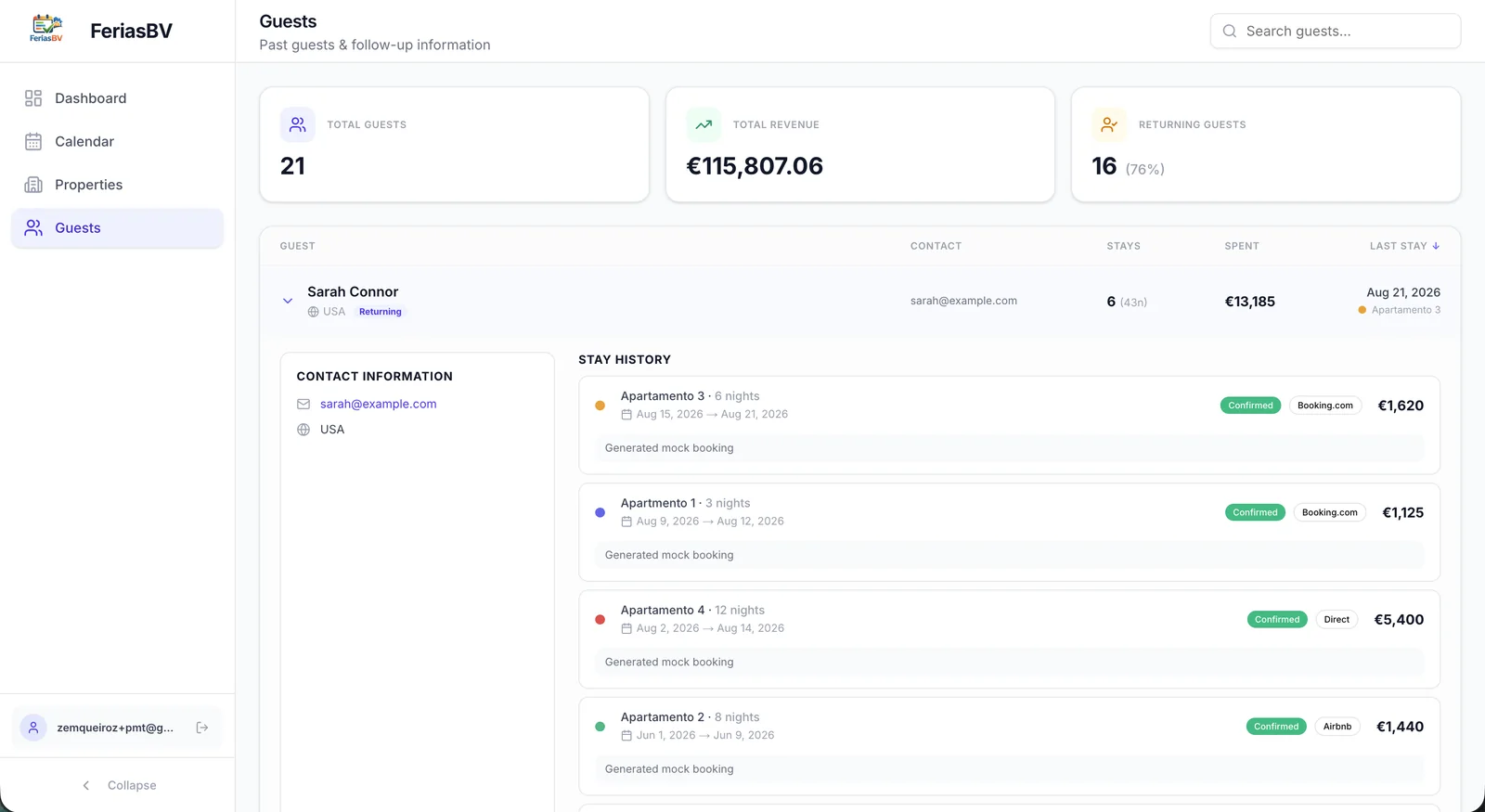
Task: Collapse the Sarah Connor guest row chevron
Action: coord(288,301)
